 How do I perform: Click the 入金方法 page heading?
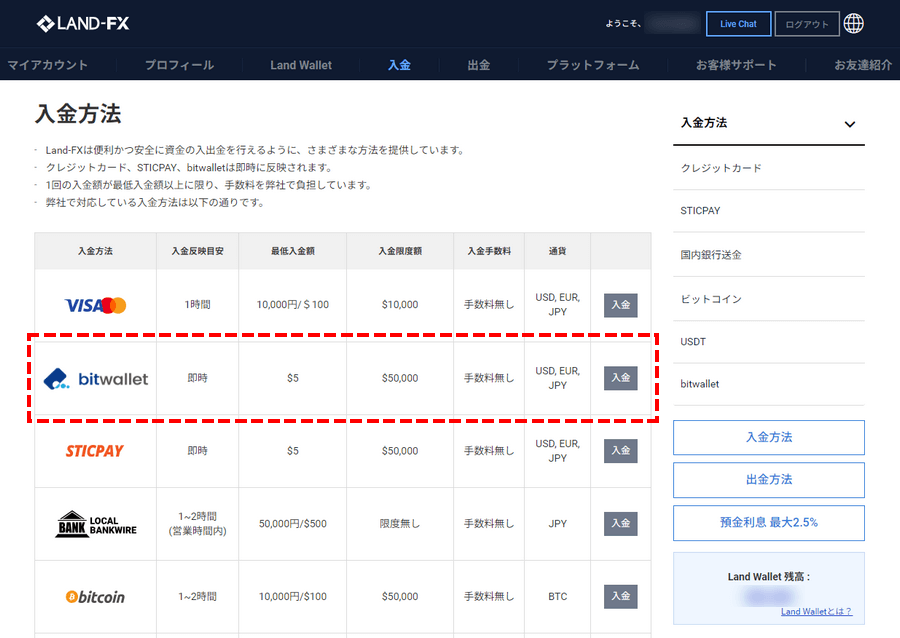pos(78,114)
